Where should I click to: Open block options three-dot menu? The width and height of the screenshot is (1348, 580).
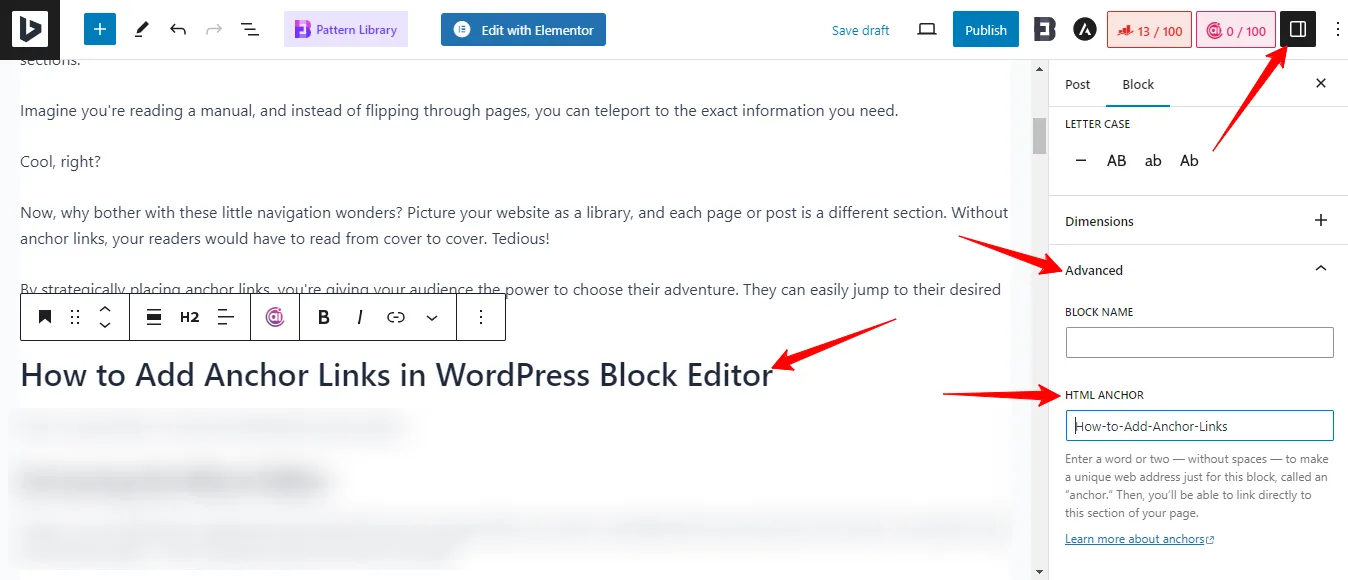point(481,317)
